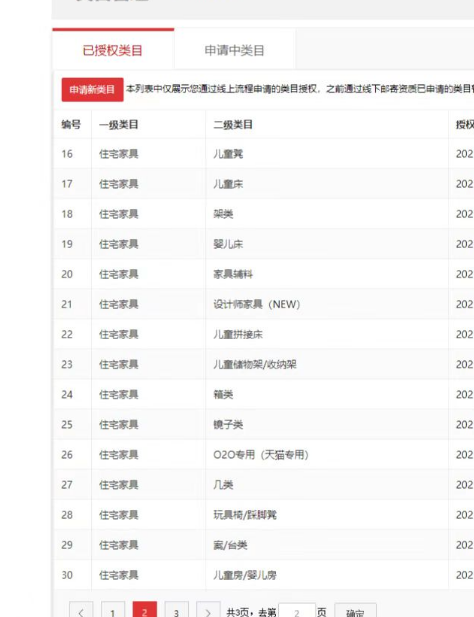The height and width of the screenshot is (617, 474).
Task: Select the 几类 cell in row 27
Action: 223,485
